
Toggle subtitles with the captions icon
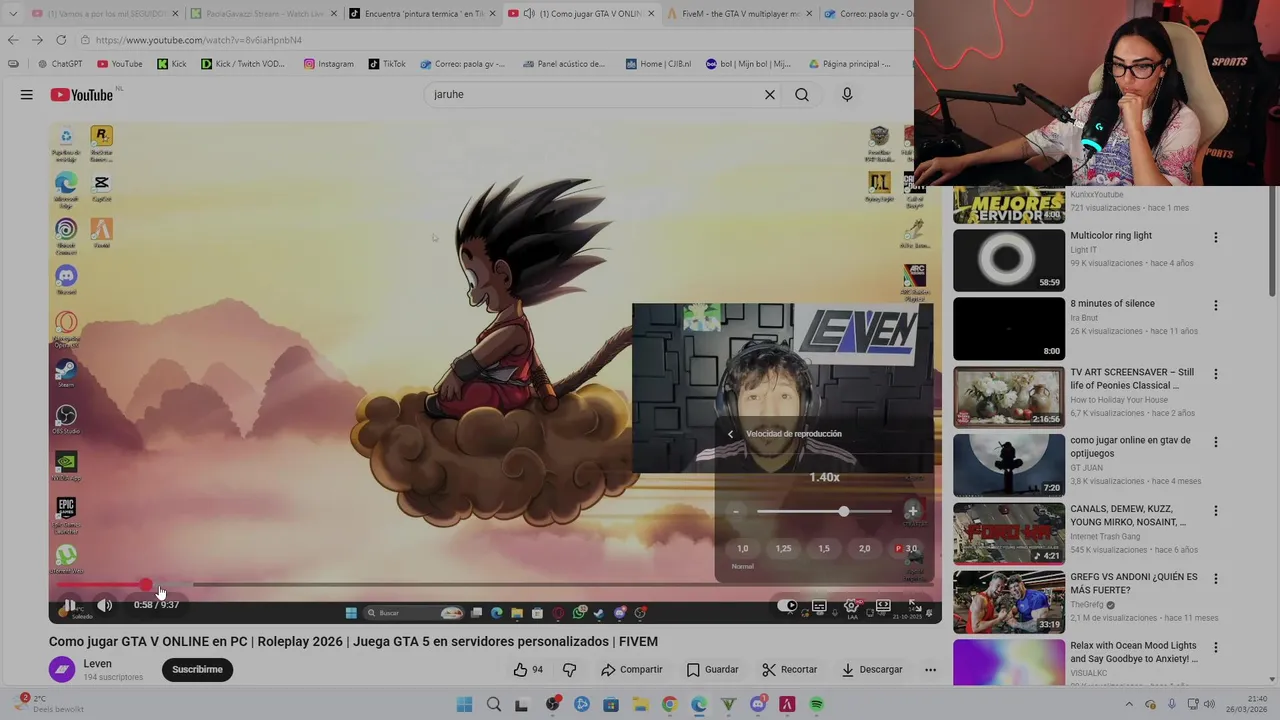pos(819,606)
